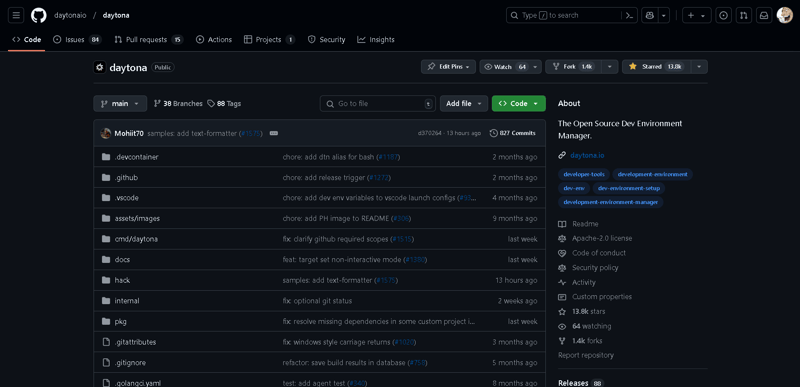Go to GitHub home via Octocat logo
Image resolution: width=800 pixels, height=387 pixels.
[39, 15]
